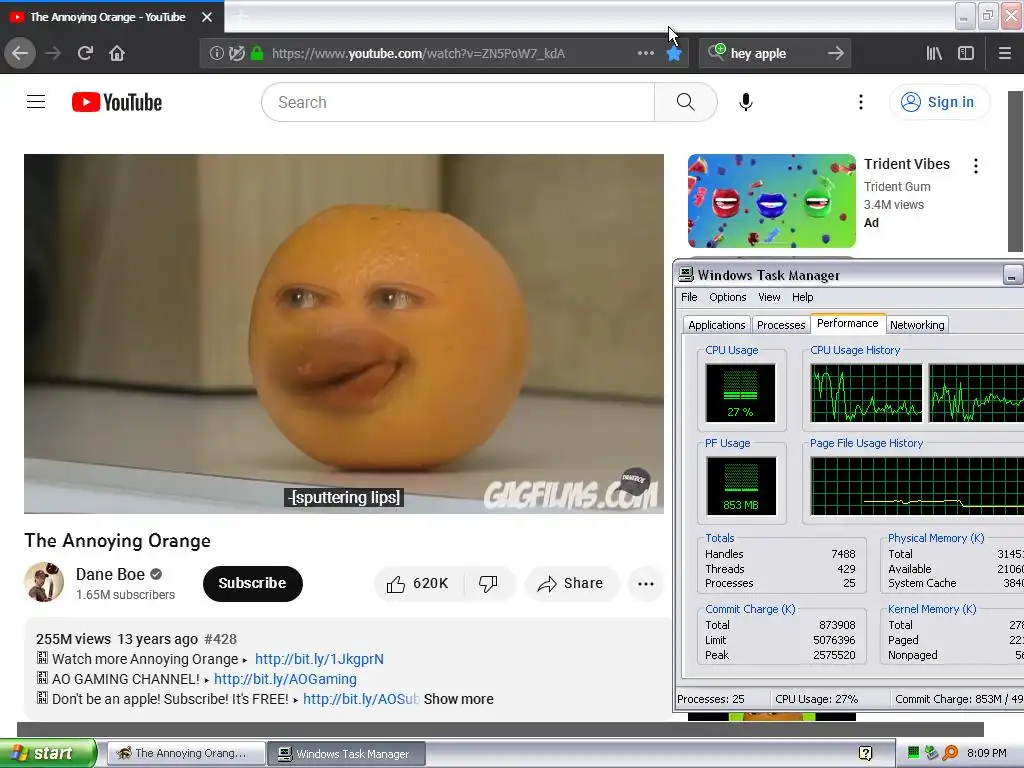Switch to the Networking tab
The height and width of the screenshot is (768, 1024).
[x=917, y=325]
